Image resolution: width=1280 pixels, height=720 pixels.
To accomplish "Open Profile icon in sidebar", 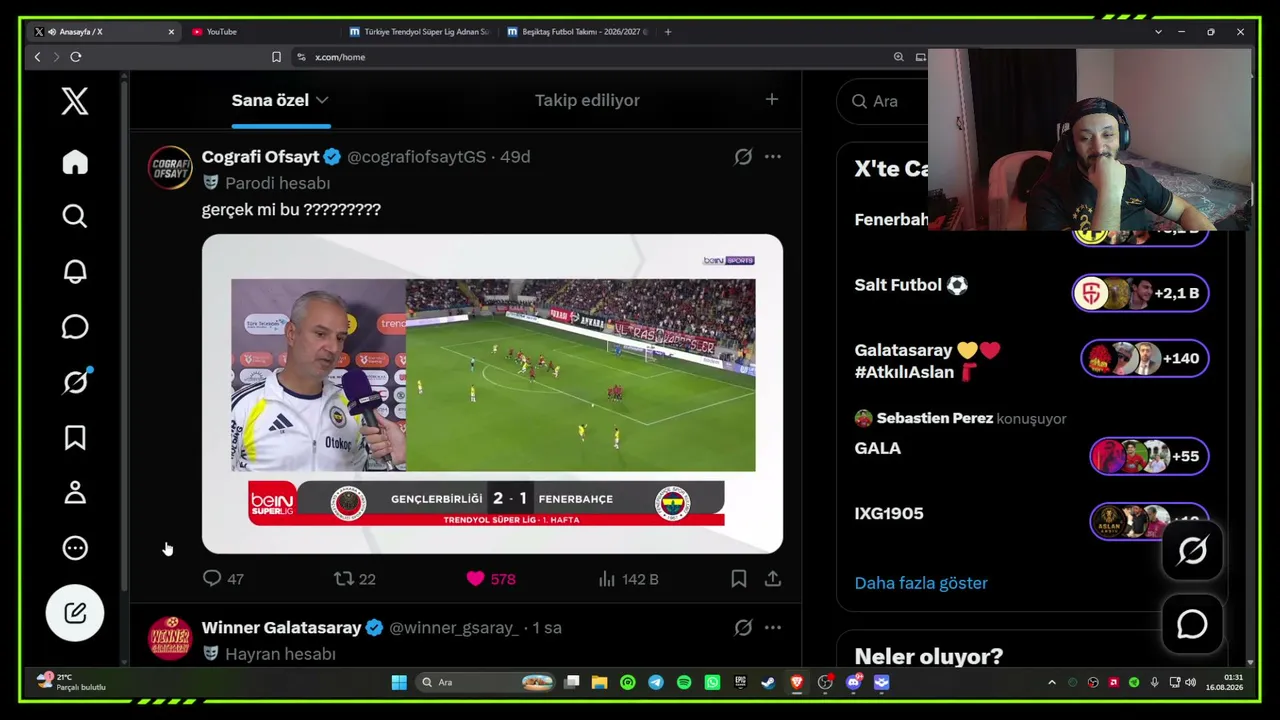I will (75, 493).
